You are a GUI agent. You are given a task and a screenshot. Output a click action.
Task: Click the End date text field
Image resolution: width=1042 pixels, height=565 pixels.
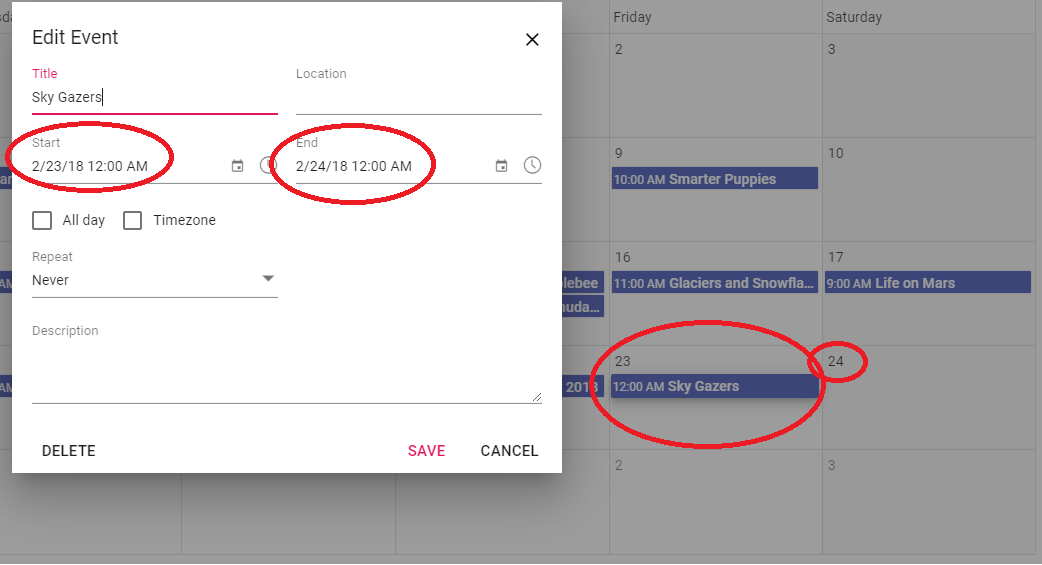pyautogui.click(x=390, y=166)
